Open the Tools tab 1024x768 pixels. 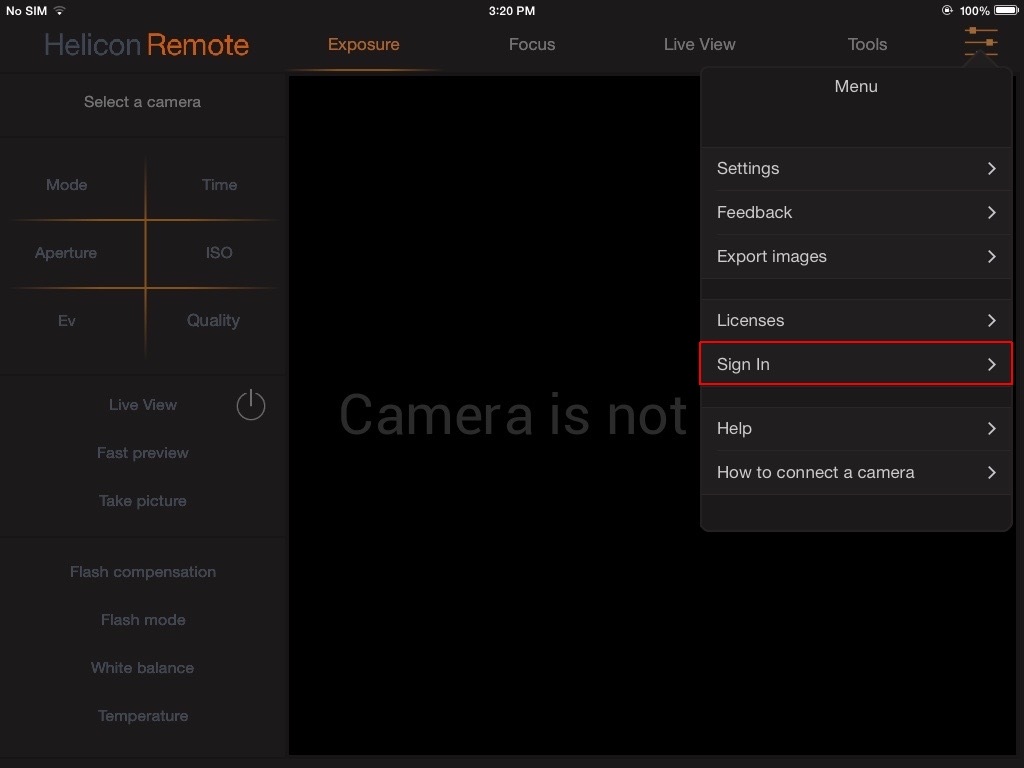pyautogui.click(x=867, y=44)
